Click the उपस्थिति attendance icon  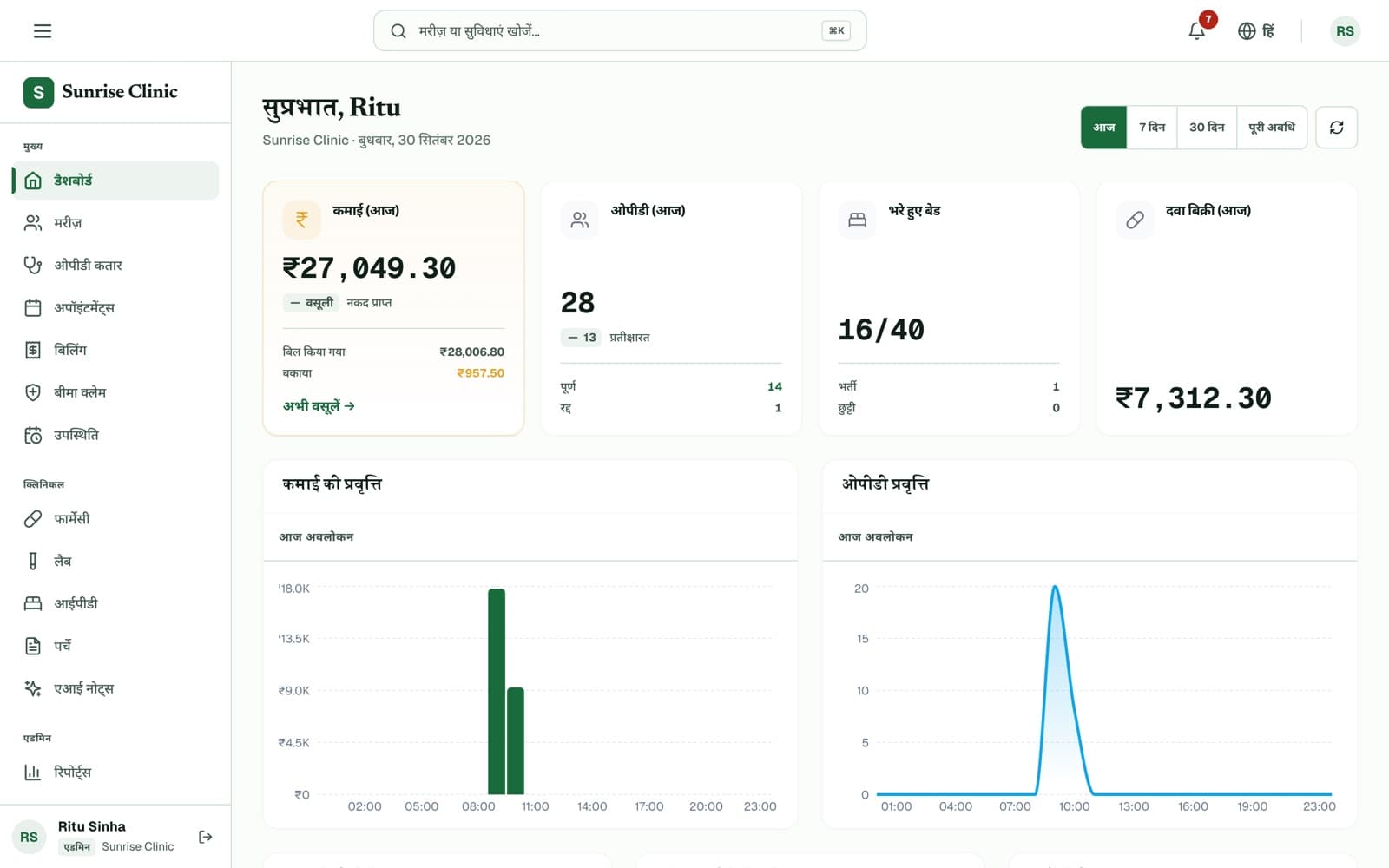(33, 435)
